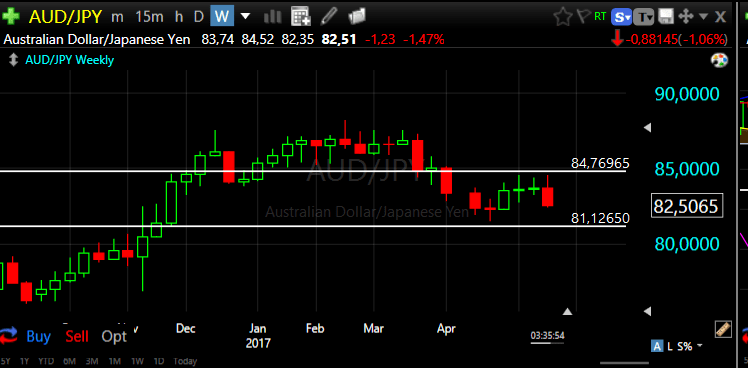This screenshot has width=748, height=368.
Task: Click the red down arrow change indicator
Action: click(617, 39)
